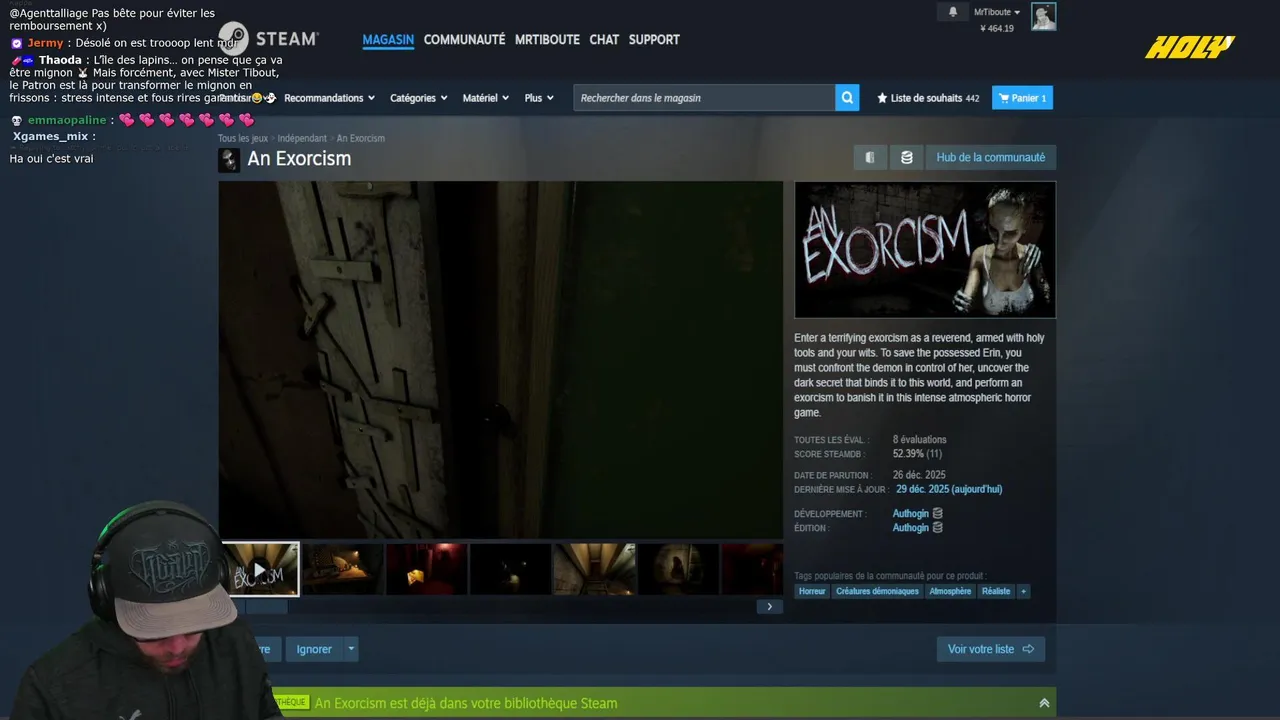The height and width of the screenshot is (720, 1280).
Task: Click the Hub de la communauté button
Action: [990, 157]
